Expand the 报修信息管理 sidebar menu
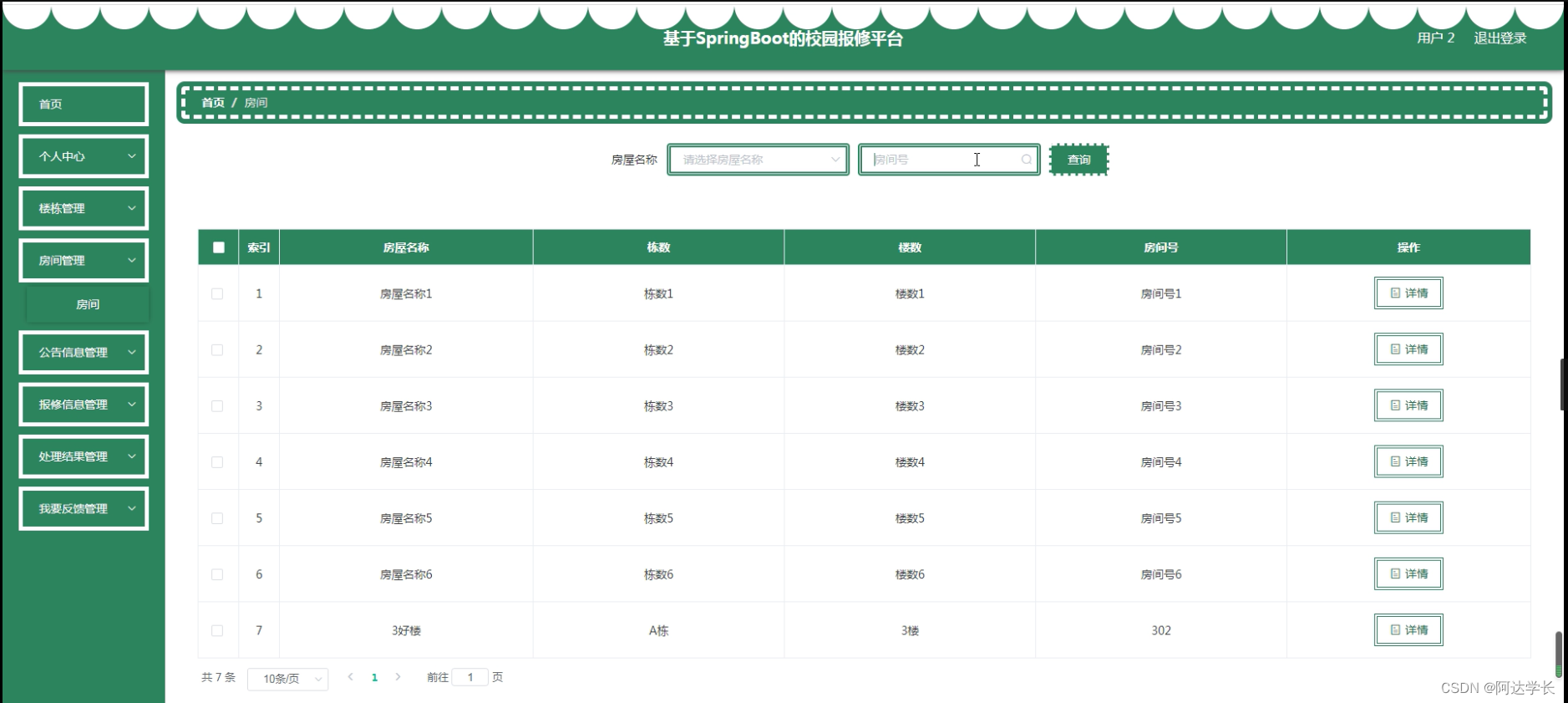 [84, 405]
